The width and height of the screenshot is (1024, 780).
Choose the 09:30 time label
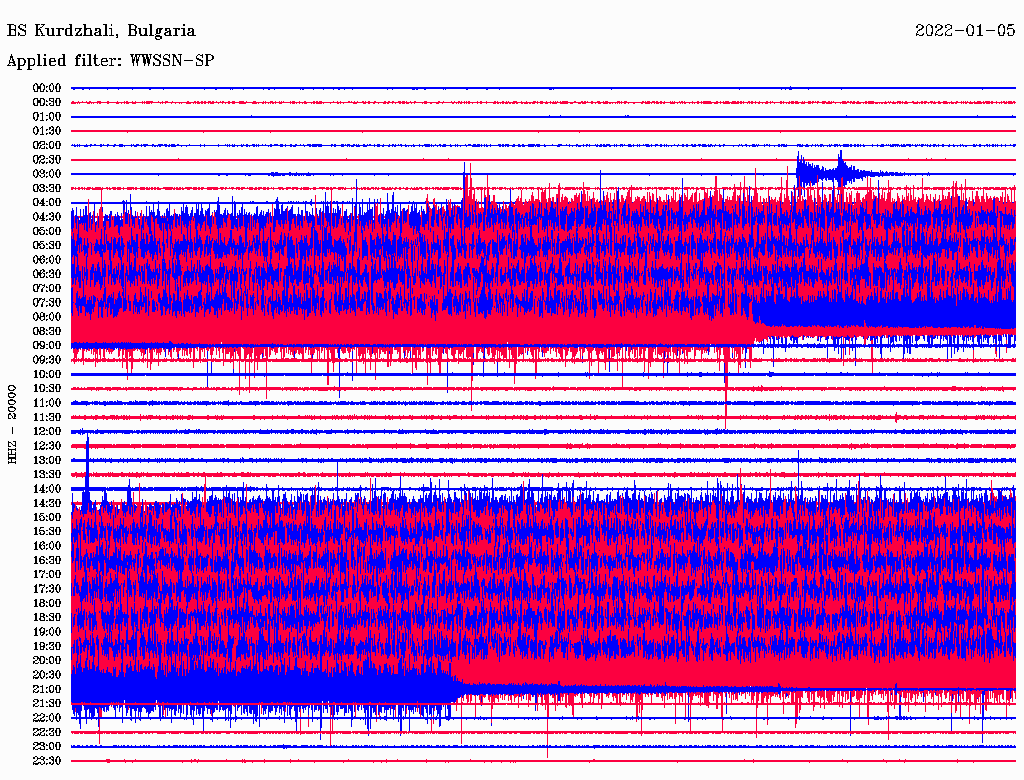click(47, 360)
